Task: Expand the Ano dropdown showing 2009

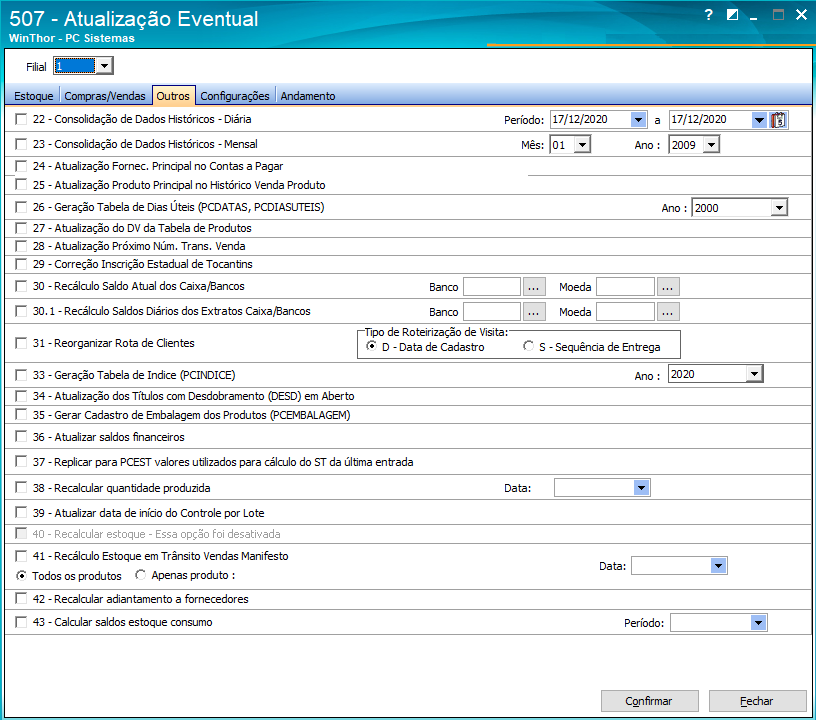Action: click(711, 145)
